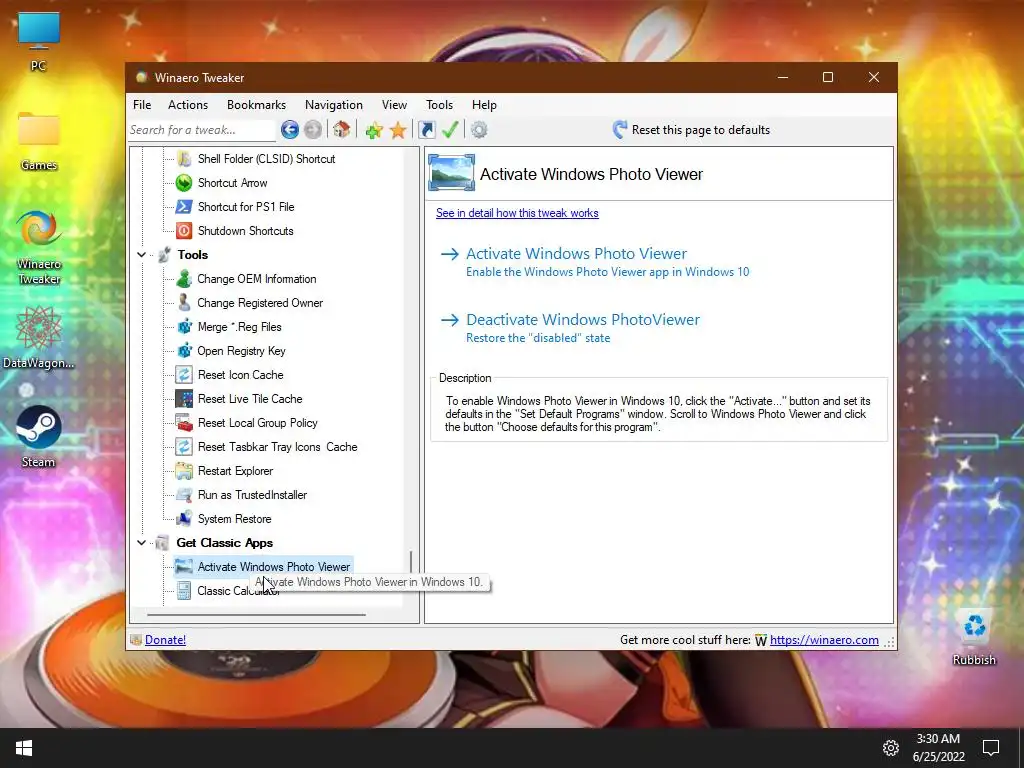
Task: Click the Open Registry Key icon
Action: pos(184,351)
